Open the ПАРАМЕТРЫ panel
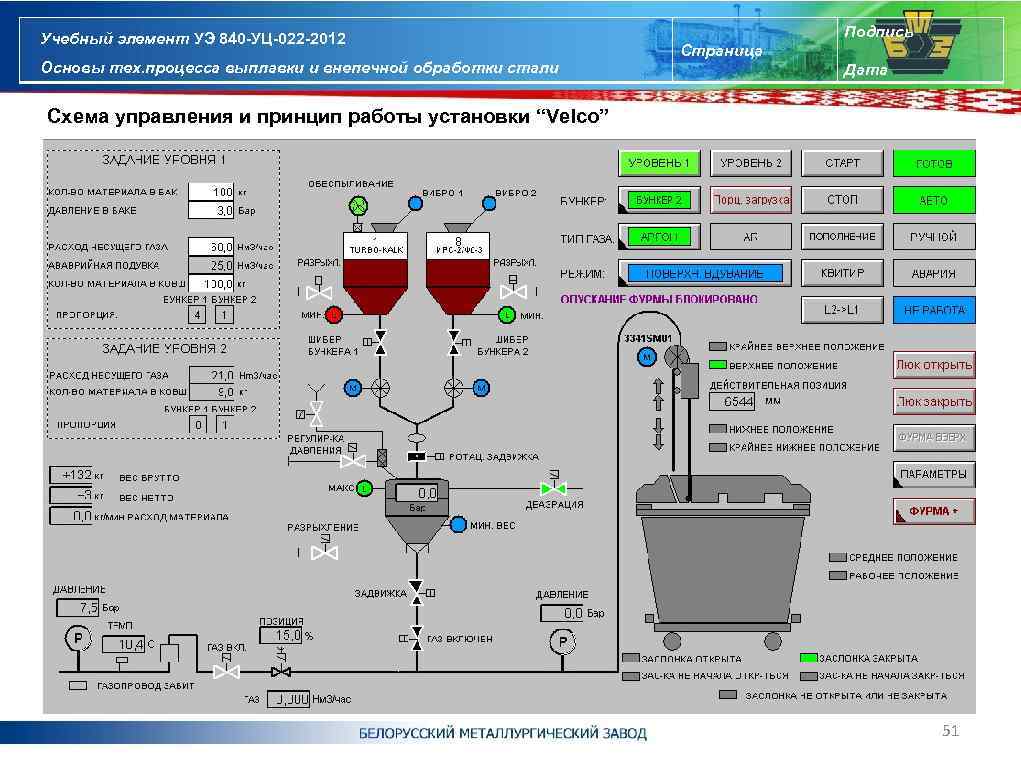1021x766 pixels. pos(934,474)
